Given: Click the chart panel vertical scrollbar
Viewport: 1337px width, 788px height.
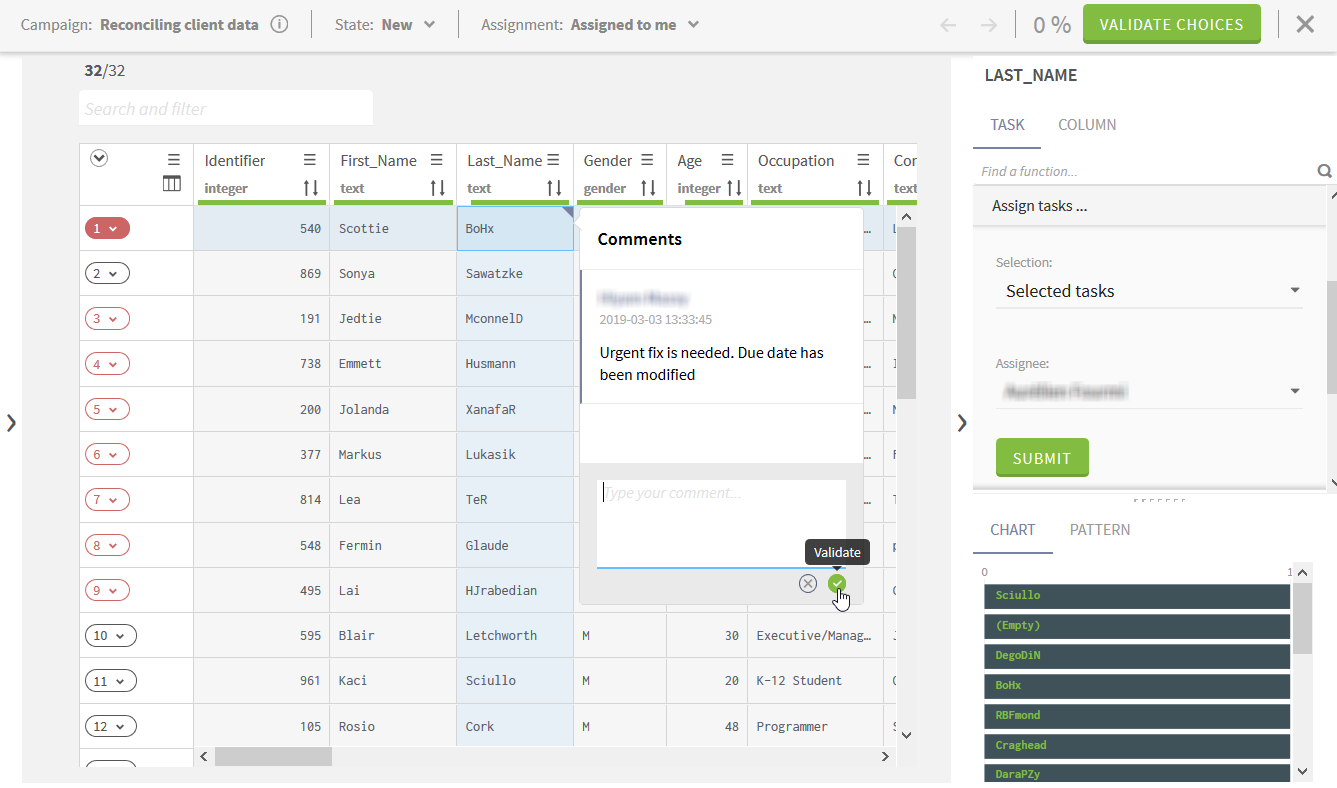Looking at the screenshot, I should pos(1302,619).
